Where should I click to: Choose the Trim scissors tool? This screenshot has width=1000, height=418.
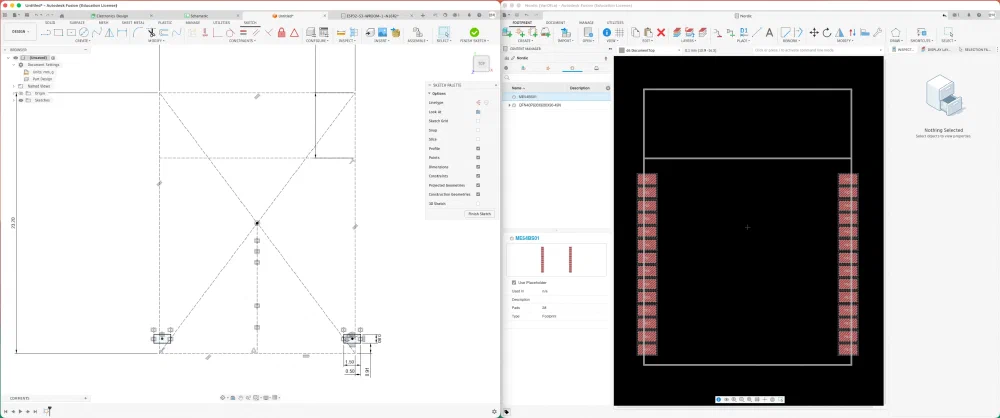151,32
